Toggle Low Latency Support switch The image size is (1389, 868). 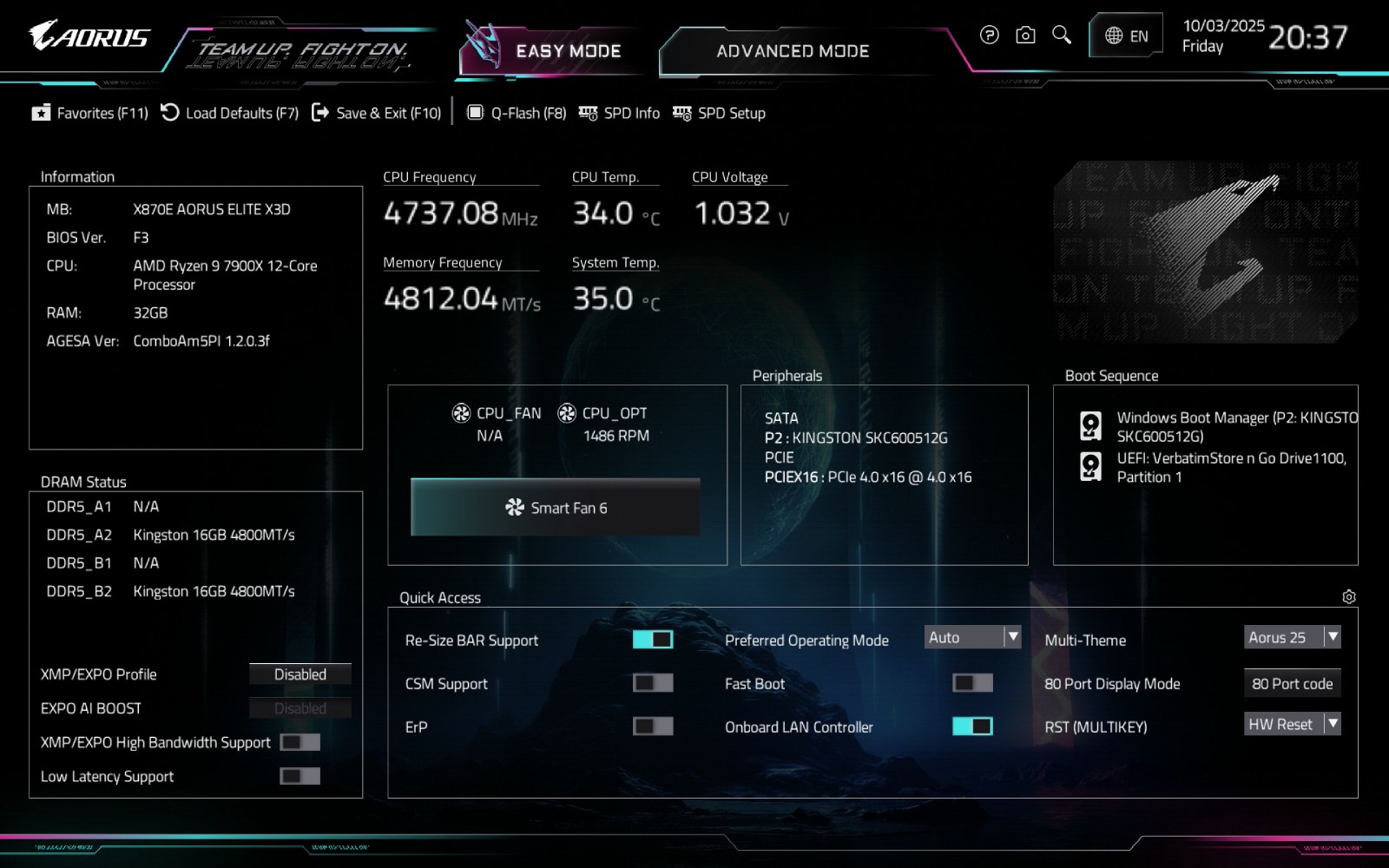click(300, 776)
